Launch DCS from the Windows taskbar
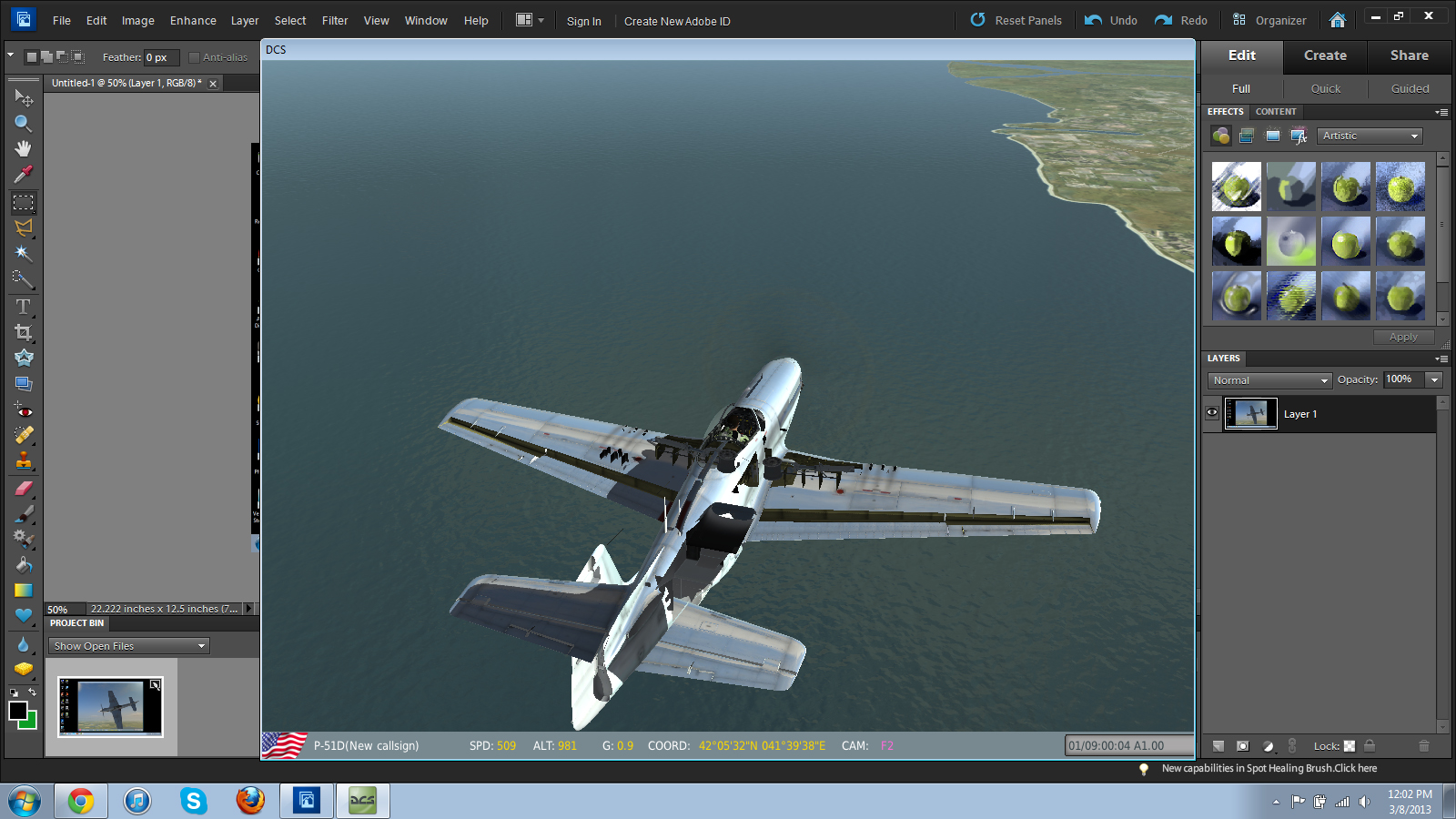The height and width of the screenshot is (819, 1456). [x=362, y=801]
